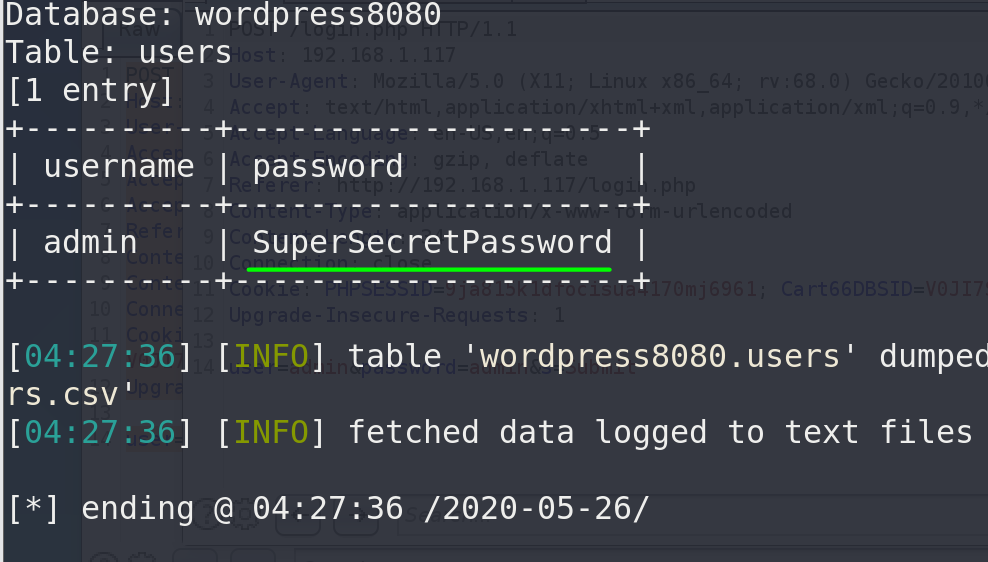This screenshot has width=988, height=562.
Task: Click the green underline beneath the password
Action: [x=429, y=268]
